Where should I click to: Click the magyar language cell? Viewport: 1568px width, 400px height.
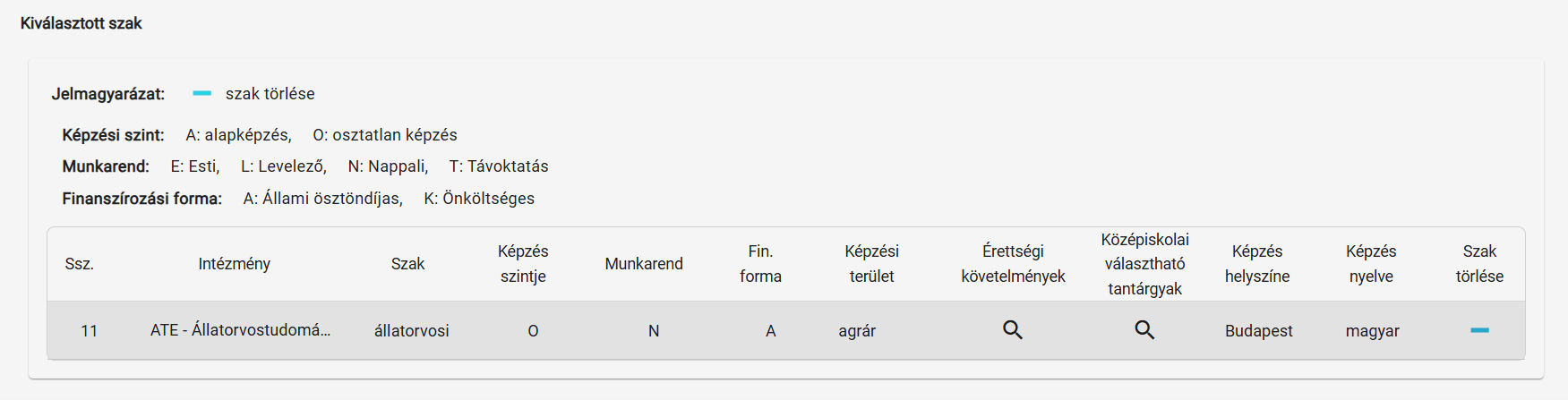[x=1372, y=331]
